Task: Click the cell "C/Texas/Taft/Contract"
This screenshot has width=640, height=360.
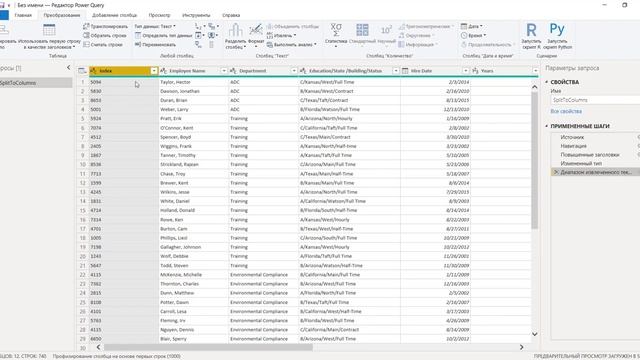Action: [x=349, y=100]
